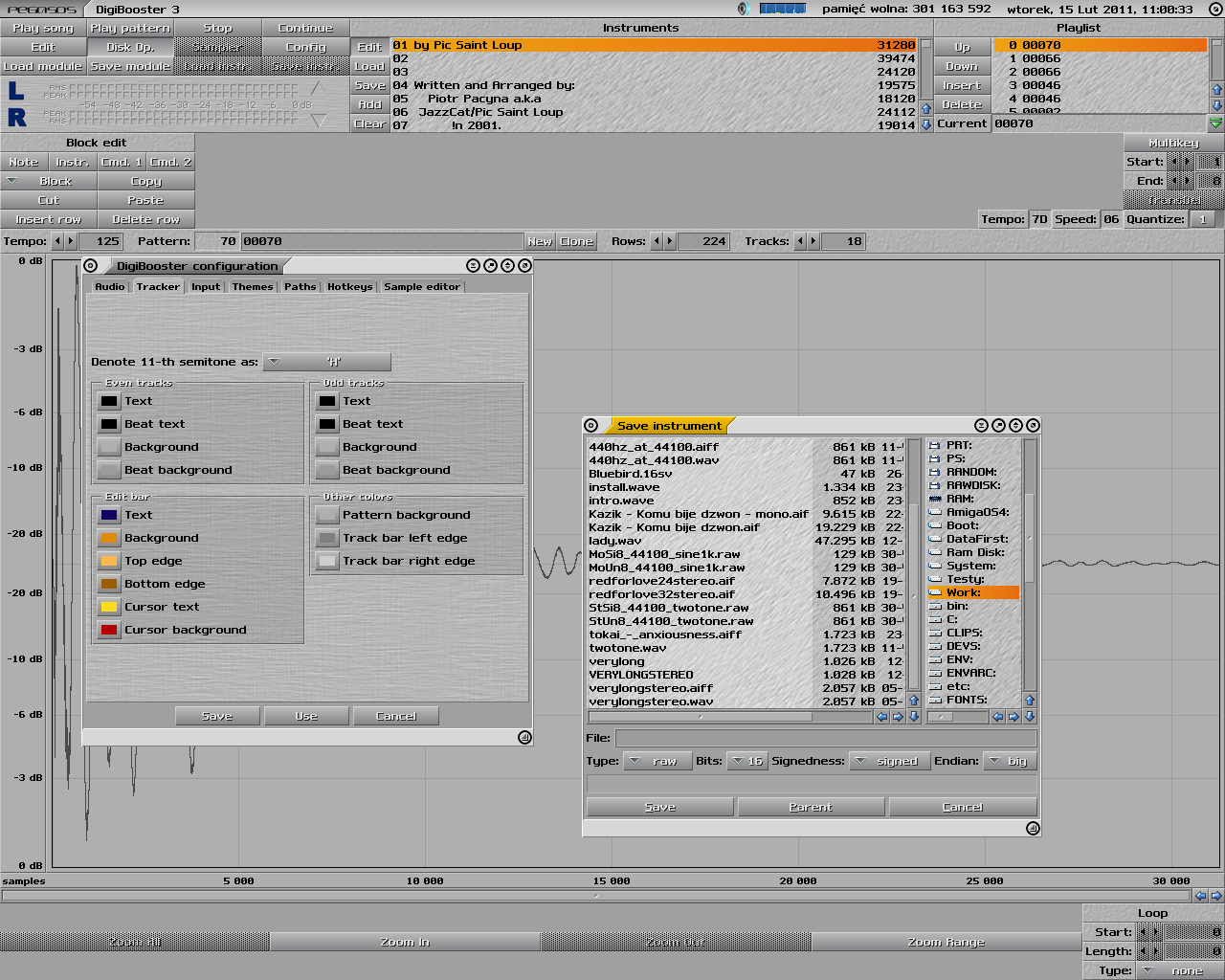Pick the Even tracks Beat text swatch

(109, 424)
